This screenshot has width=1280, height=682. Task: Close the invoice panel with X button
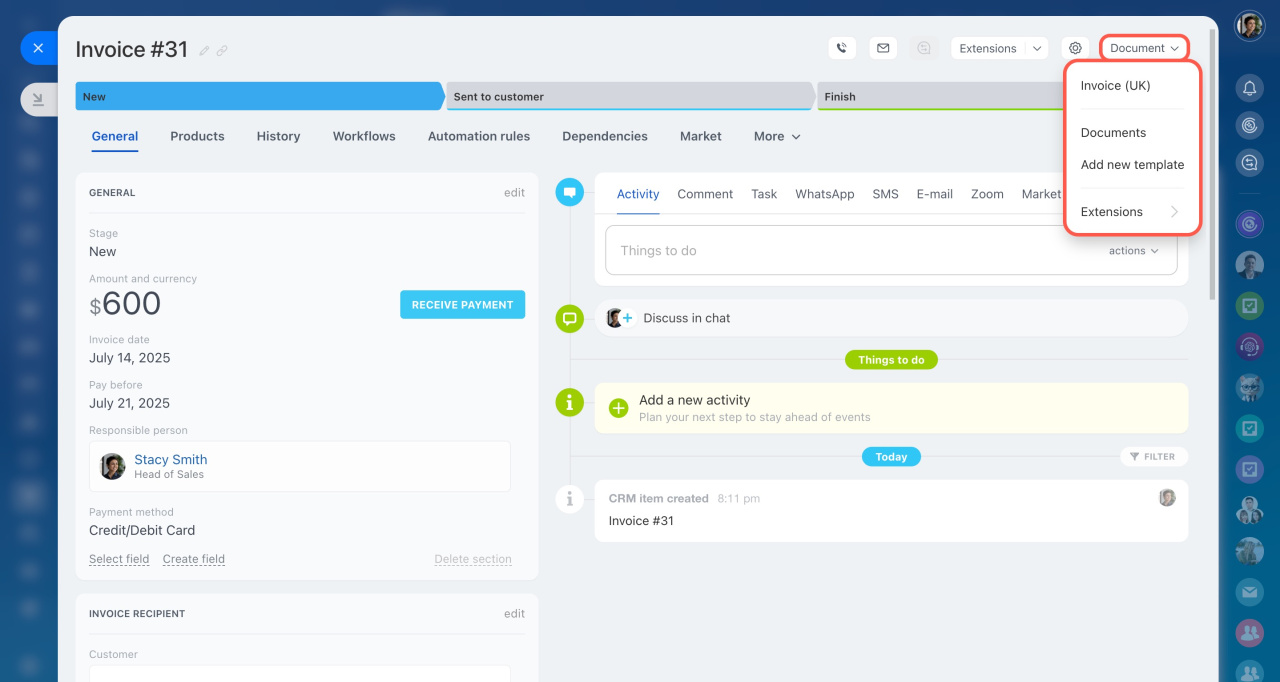[38, 48]
